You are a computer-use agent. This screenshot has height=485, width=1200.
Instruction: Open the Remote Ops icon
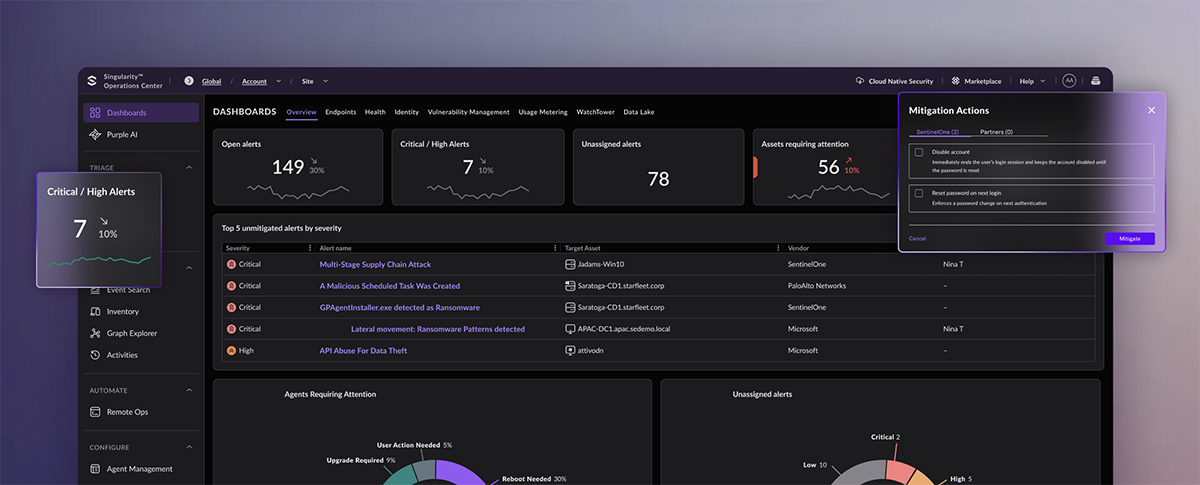(x=95, y=412)
